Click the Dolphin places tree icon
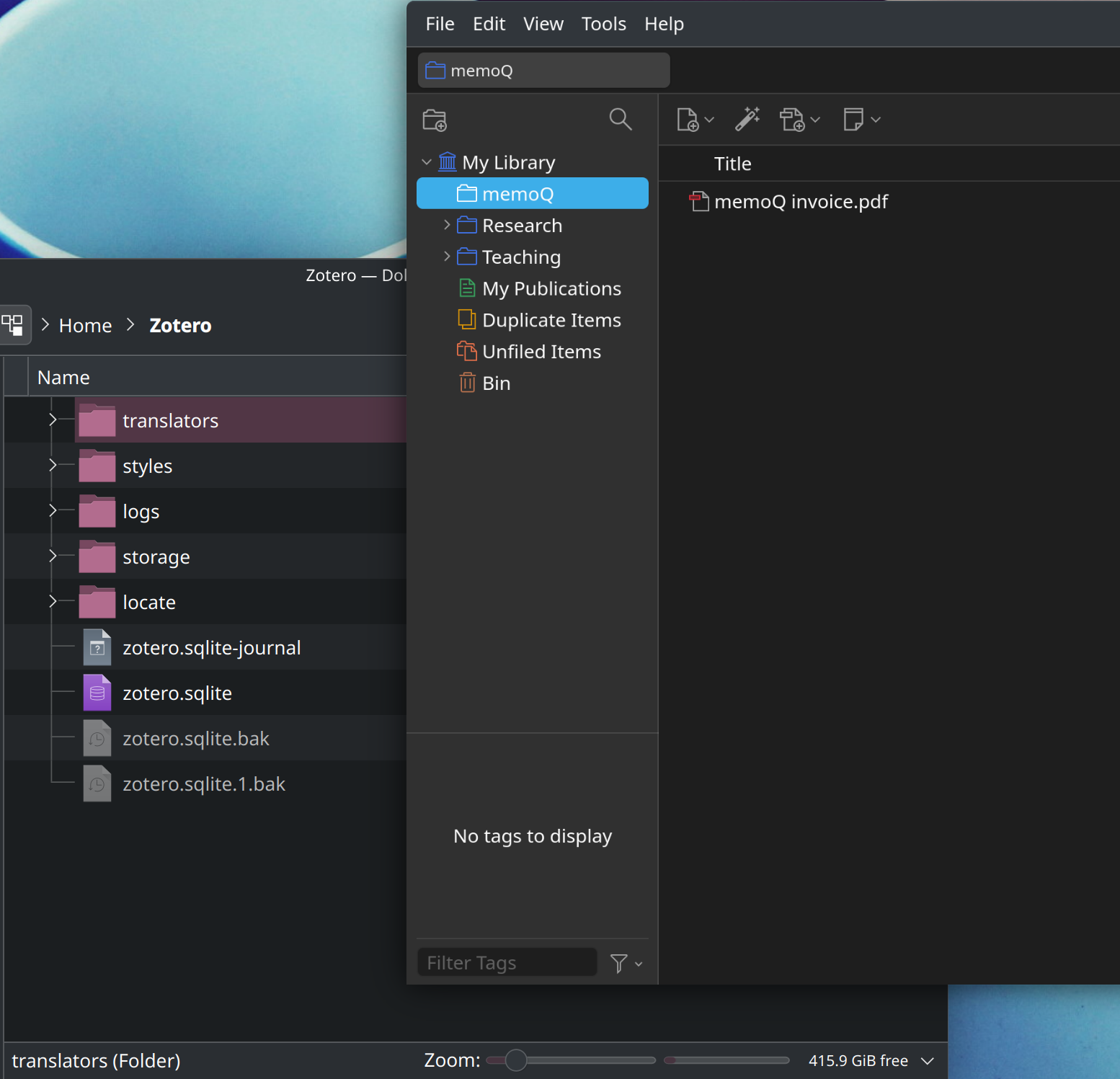This screenshot has height=1079, width=1120. point(13,325)
